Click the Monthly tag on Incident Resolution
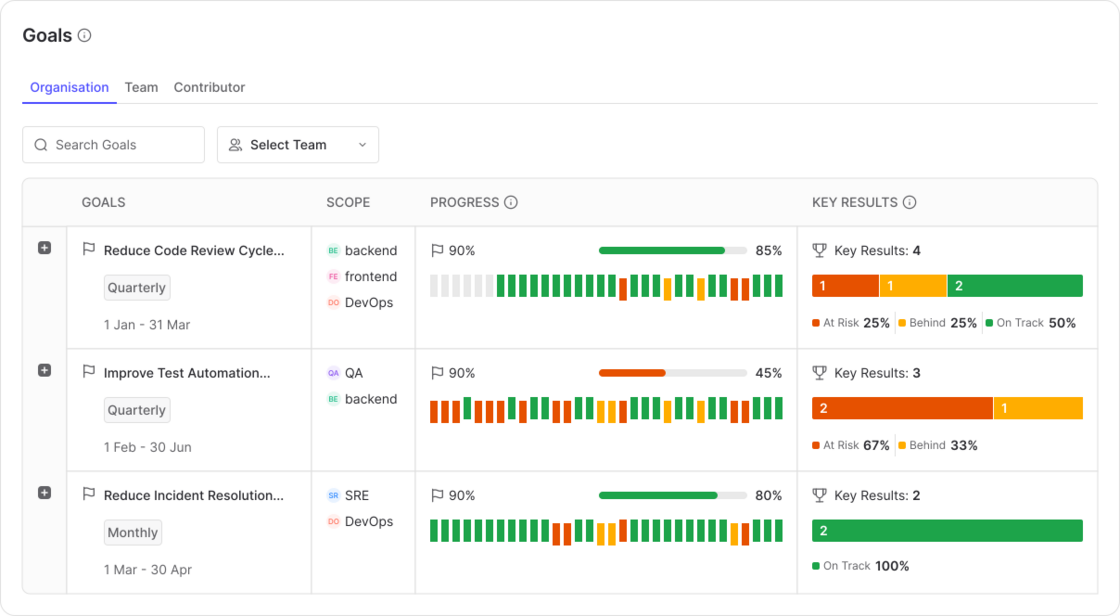This screenshot has height=616, width=1120. 132,532
